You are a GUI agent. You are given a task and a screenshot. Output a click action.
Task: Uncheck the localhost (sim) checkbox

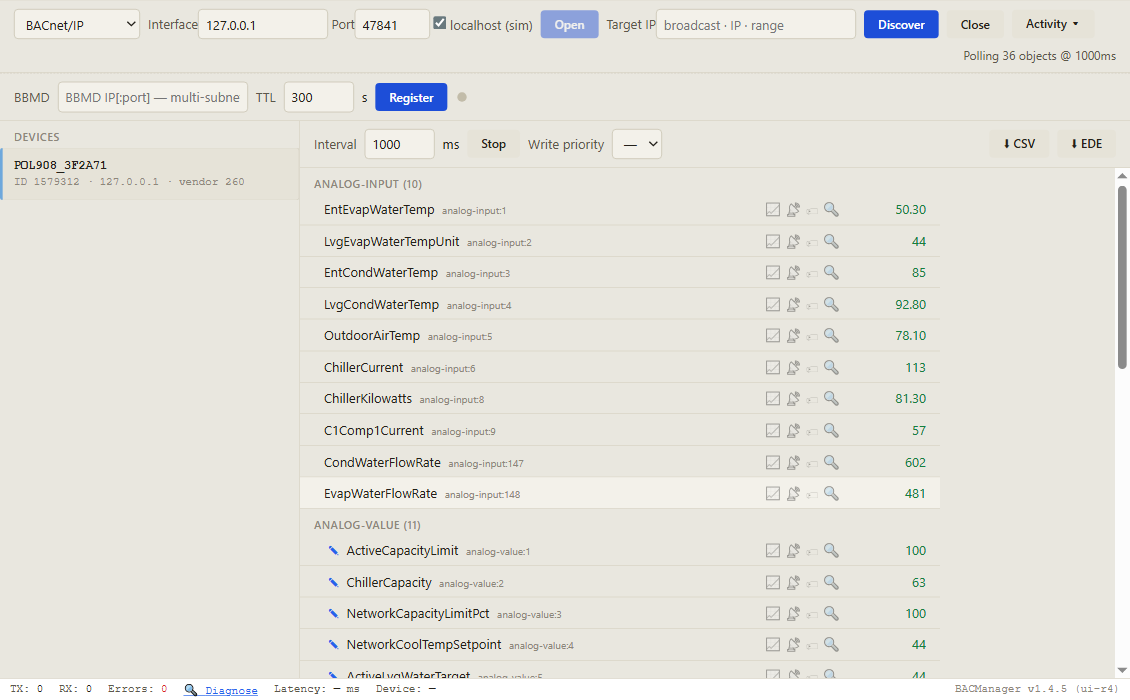pyautogui.click(x=440, y=23)
